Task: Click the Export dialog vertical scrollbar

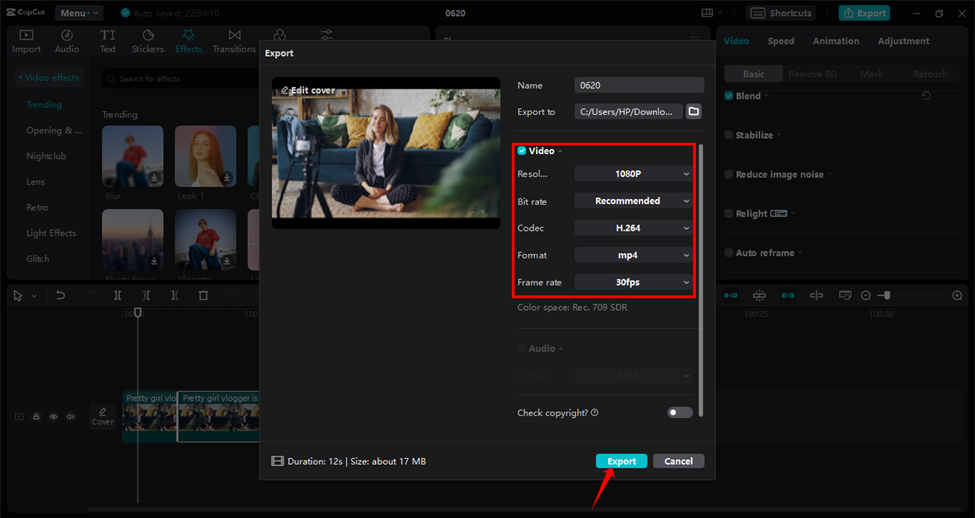Action: (x=701, y=280)
